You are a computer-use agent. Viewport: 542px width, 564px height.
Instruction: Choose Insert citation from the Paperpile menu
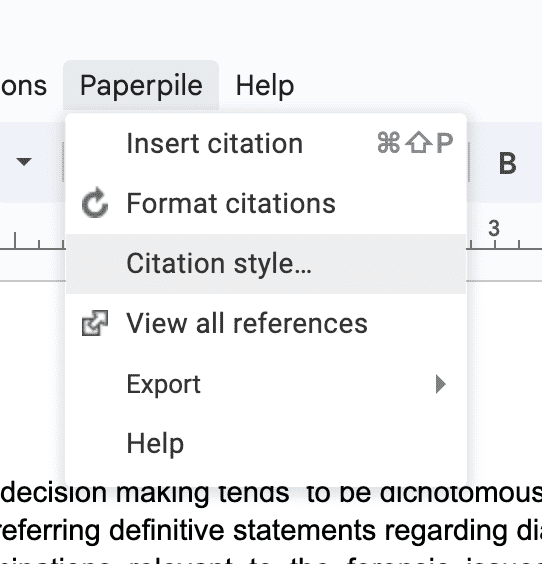pos(266,144)
